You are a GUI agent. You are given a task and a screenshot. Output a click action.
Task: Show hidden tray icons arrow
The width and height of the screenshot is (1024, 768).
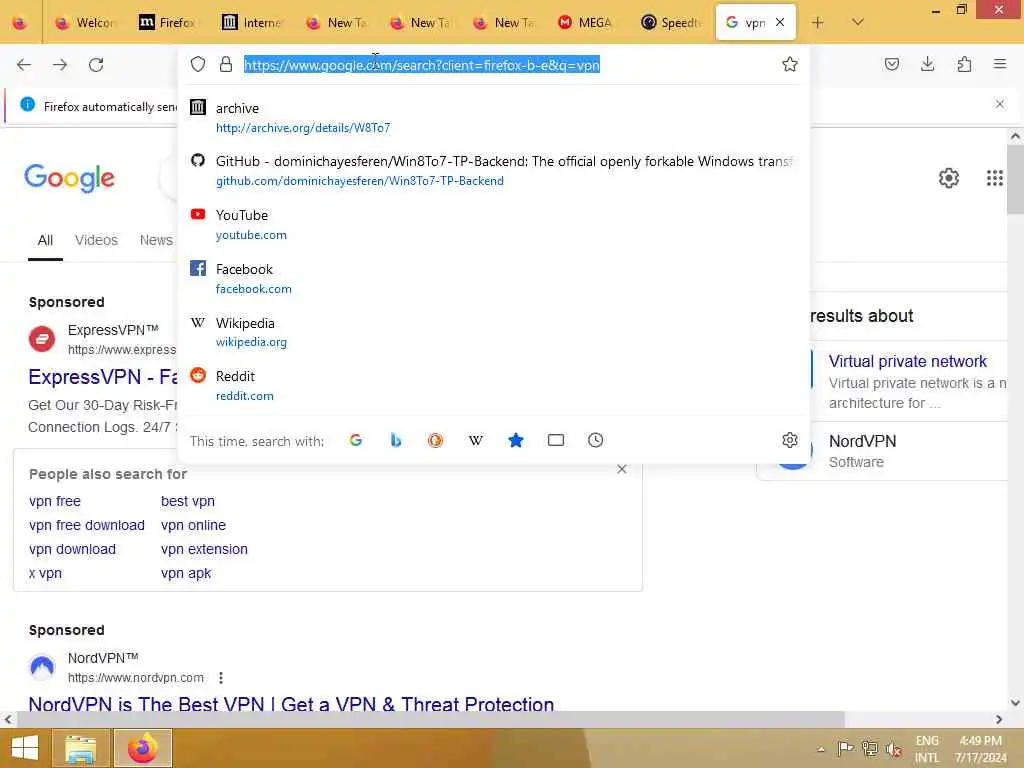pos(821,749)
